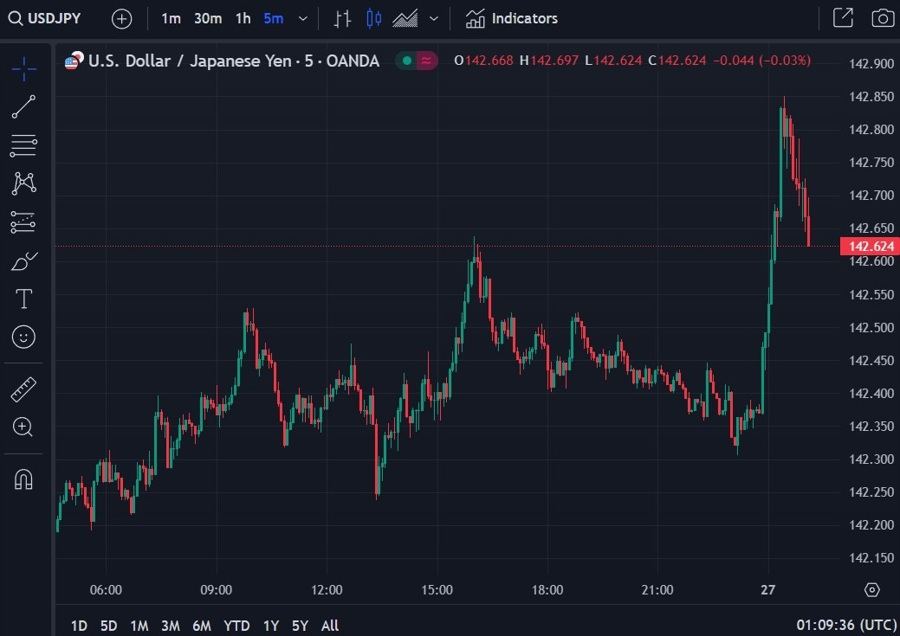
Task: Expand the timeframe interval dropdown
Action: (x=303, y=19)
